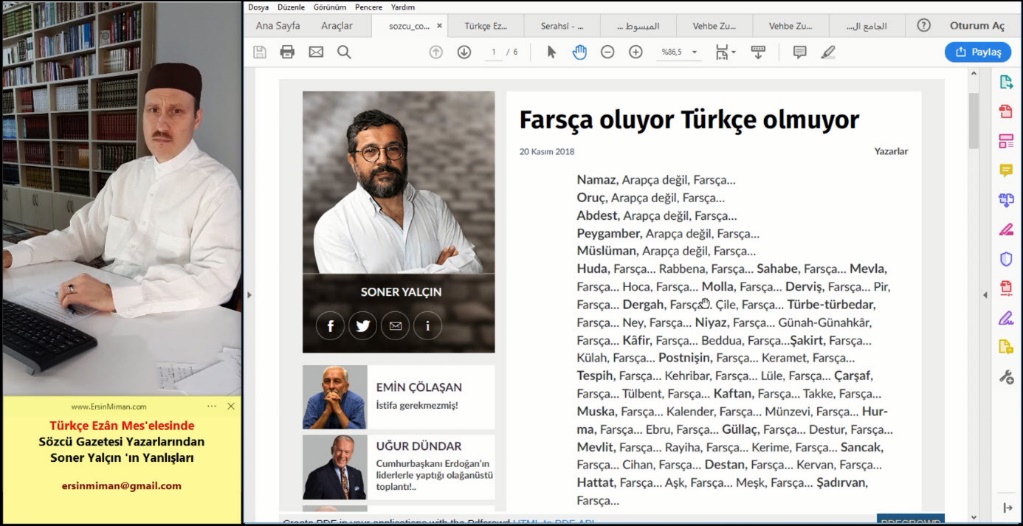The height and width of the screenshot is (526, 1023).
Task: Click the email envelope toolbar icon
Action: (x=316, y=52)
